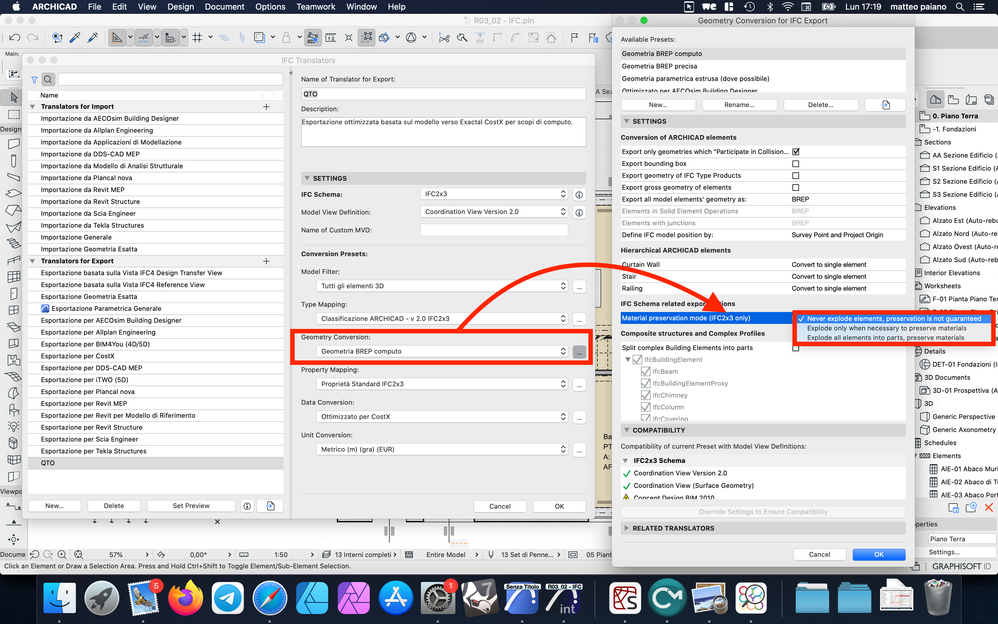Image resolution: width=998 pixels, height=624 pixels.
Task: Add a new export translator with plus
Action: point(267,261)
